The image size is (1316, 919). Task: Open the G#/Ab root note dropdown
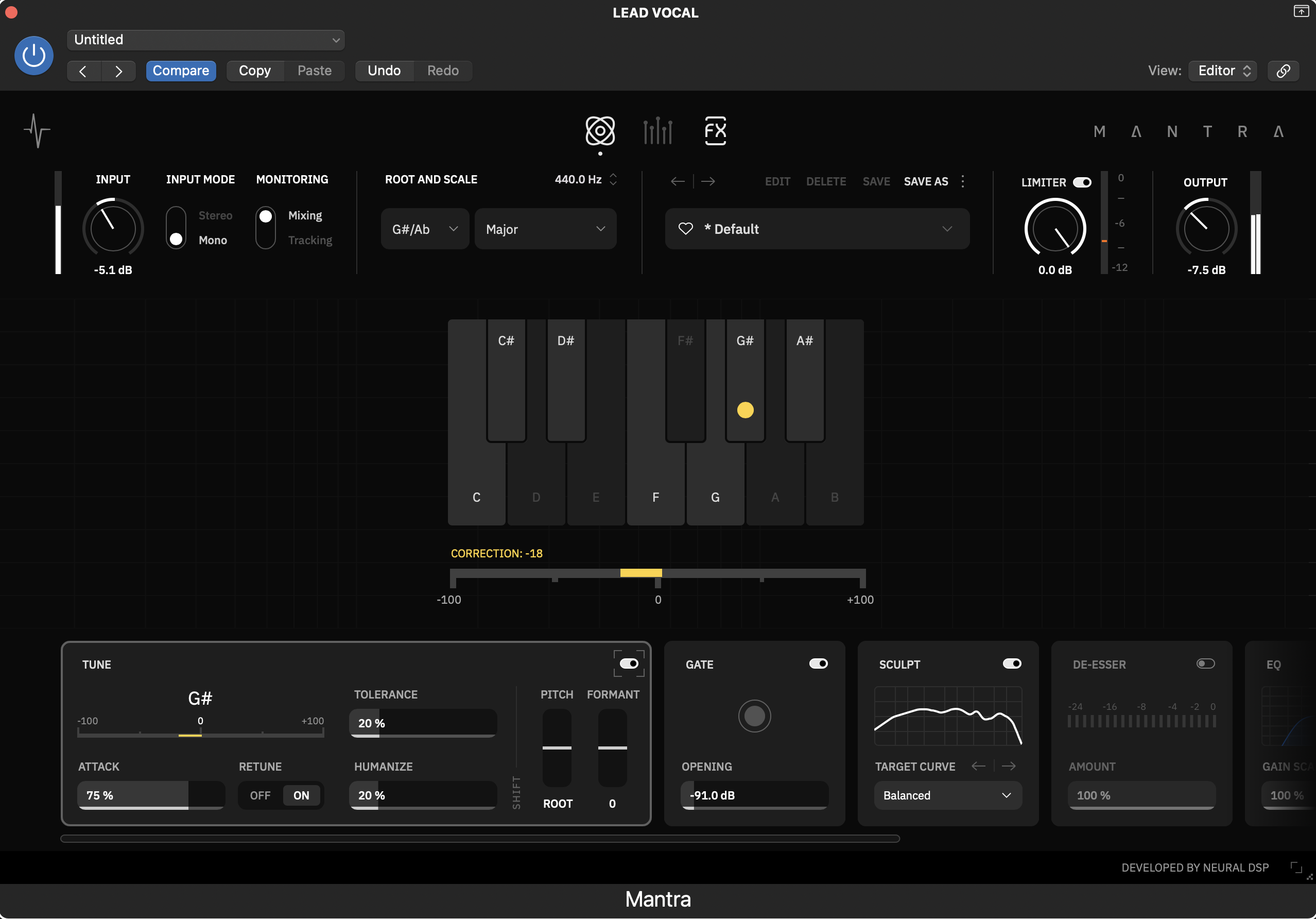coord(425,229)
